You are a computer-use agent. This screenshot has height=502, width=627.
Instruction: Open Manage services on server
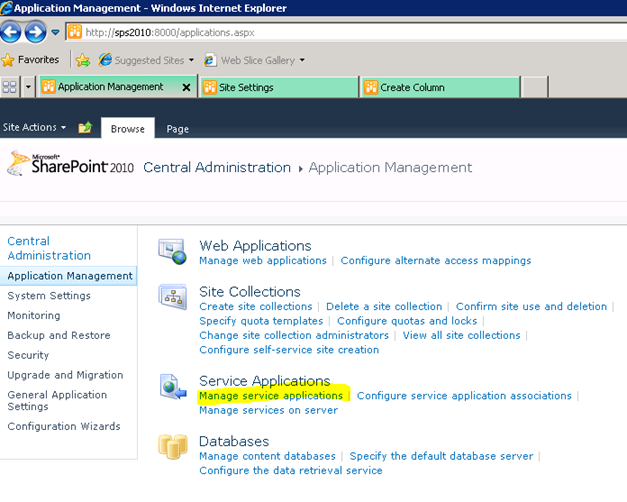tap(268, 410)
